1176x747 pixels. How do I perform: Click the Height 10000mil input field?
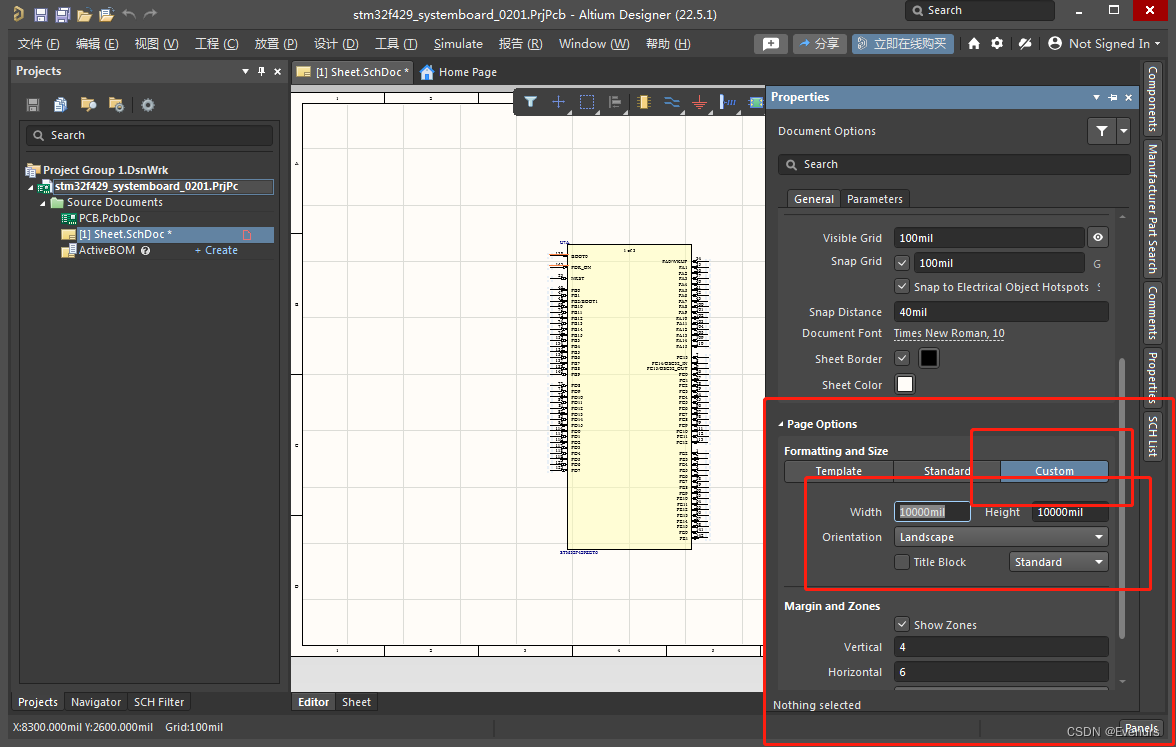(x=1070, y=512)
